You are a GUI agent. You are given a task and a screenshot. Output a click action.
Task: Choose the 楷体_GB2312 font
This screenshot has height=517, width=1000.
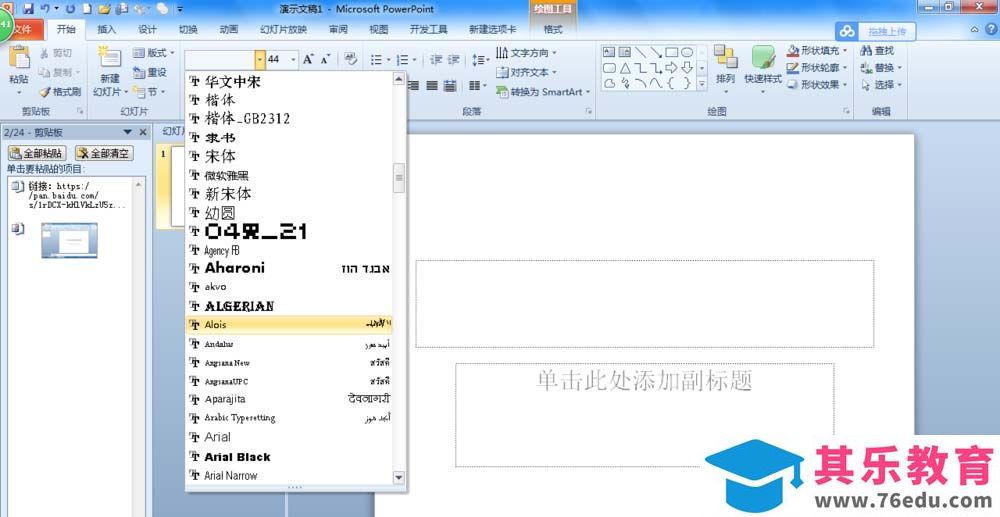tap(289, 119)
